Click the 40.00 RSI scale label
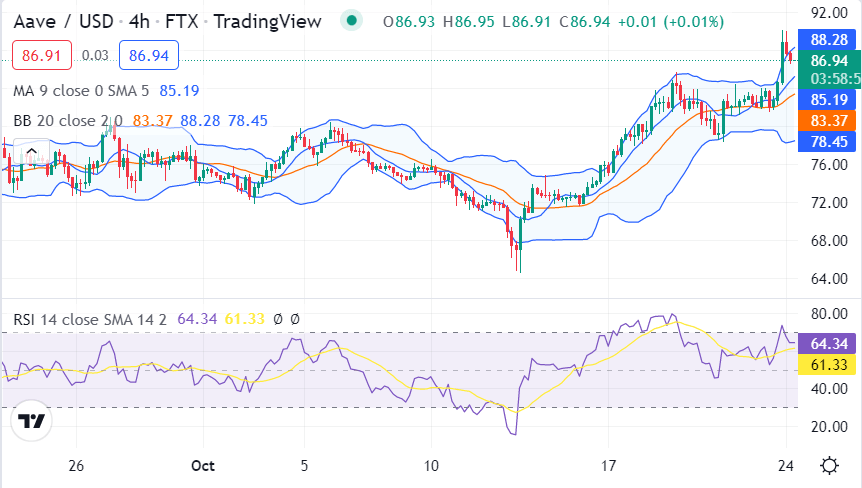This screenshot has width=862, height=488. point(829,389)
